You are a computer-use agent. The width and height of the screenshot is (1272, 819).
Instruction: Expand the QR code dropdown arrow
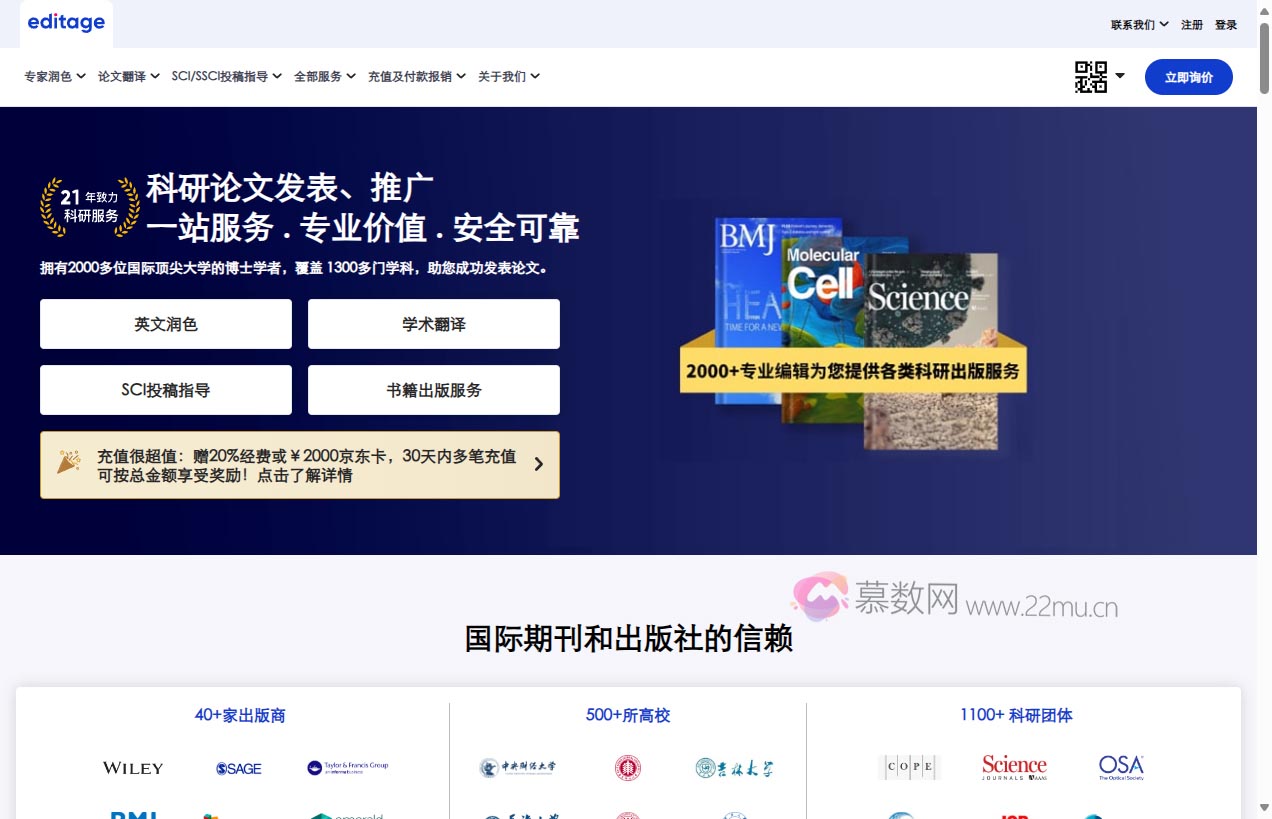(x=1120, y=76)
